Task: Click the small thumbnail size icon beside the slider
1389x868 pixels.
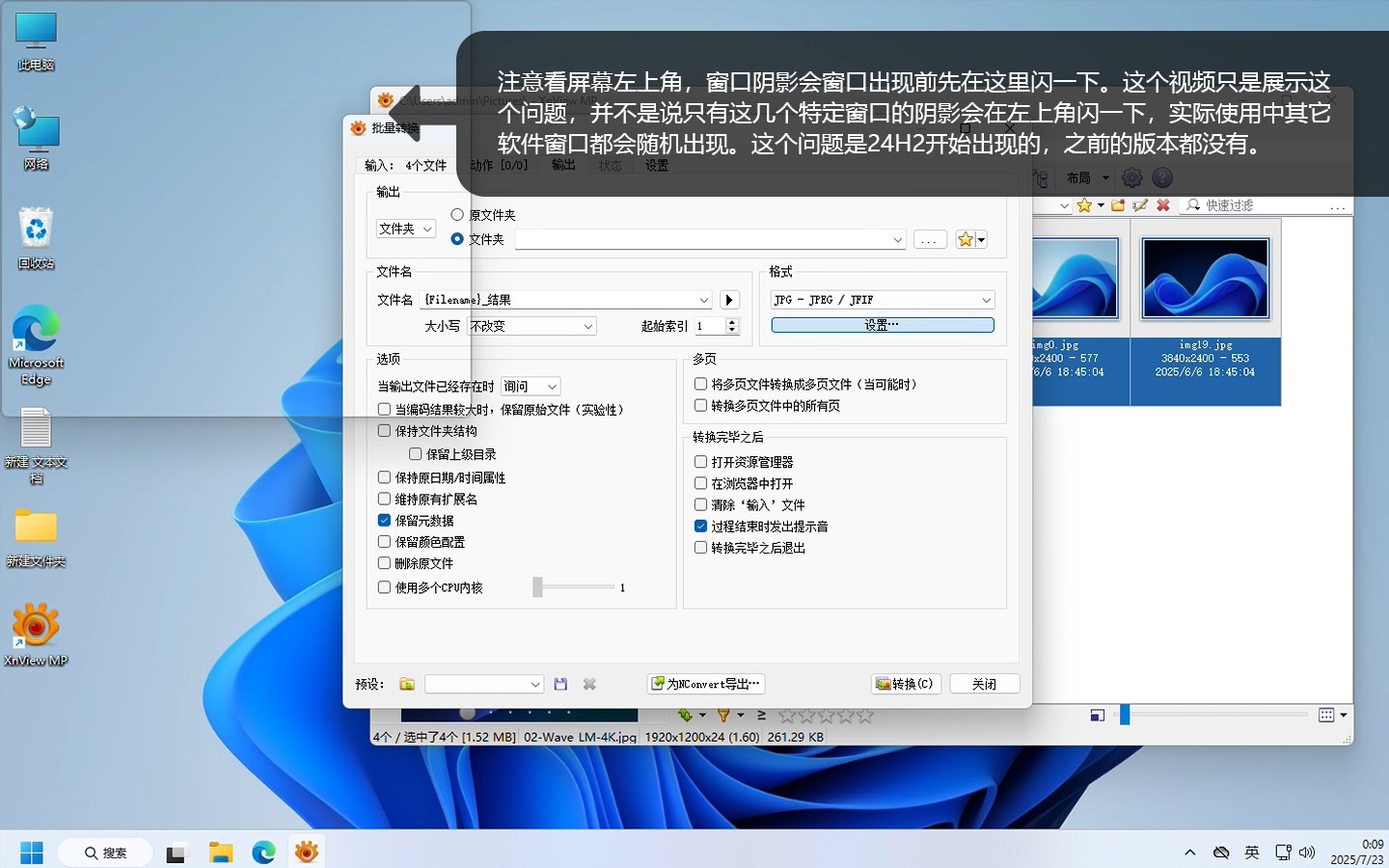Action: (1097, 715)
